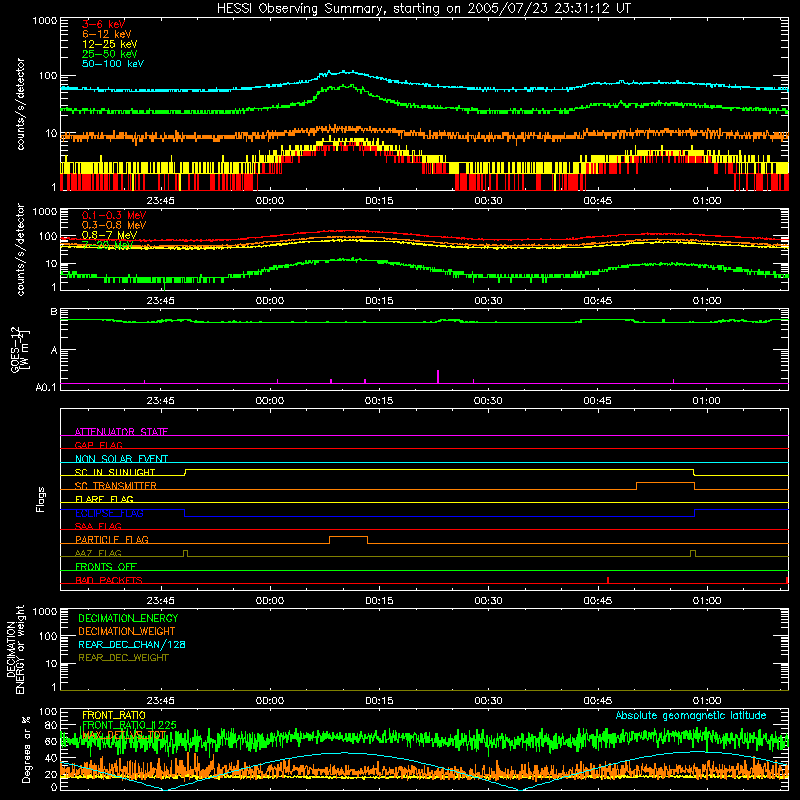
Task: Select the FLARE_FLAG label
Action: point(104,499)
